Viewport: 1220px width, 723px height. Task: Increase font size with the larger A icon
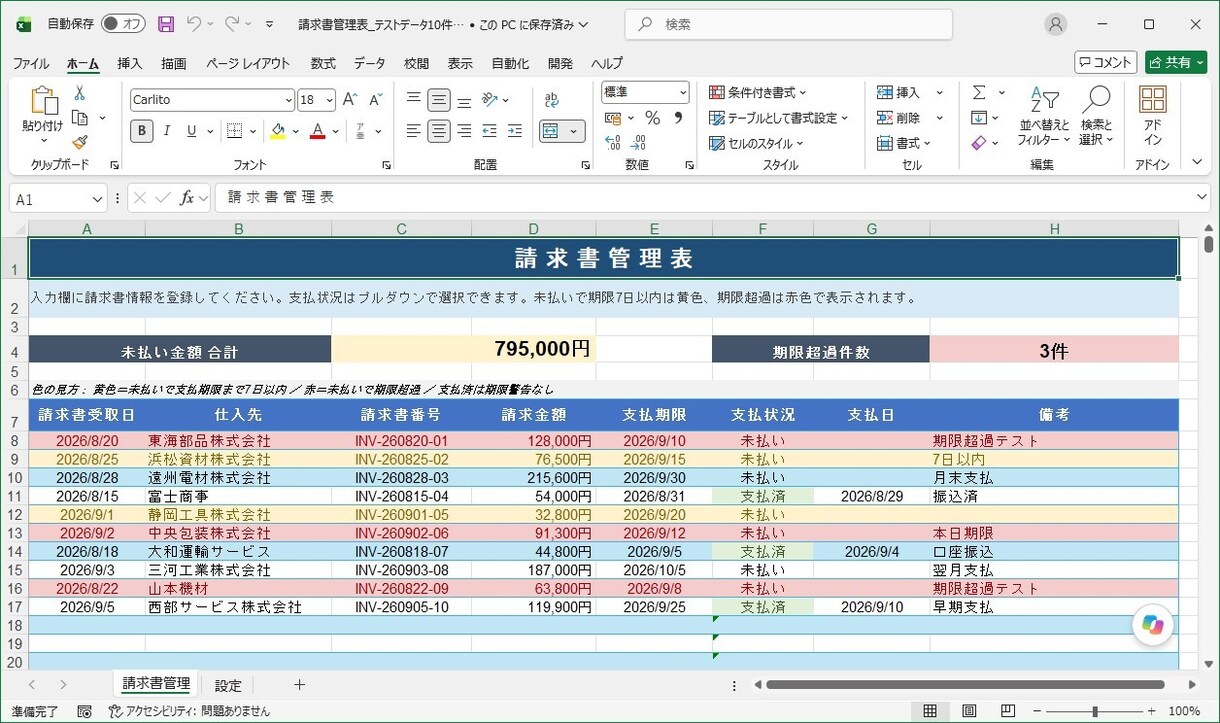[350, 100]
